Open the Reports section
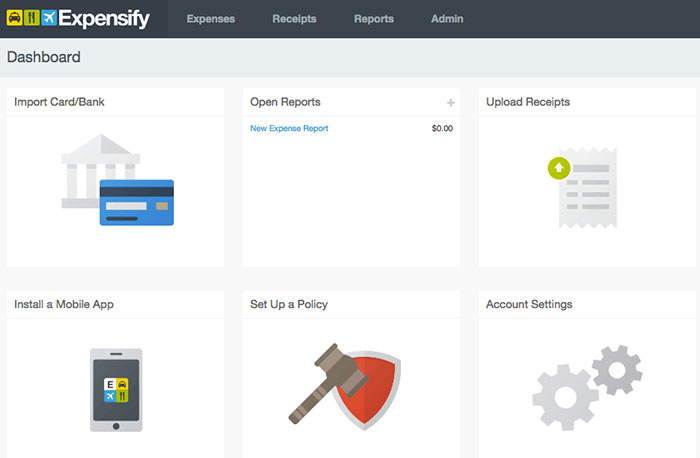This screenshot has height=458, width=700. click(373, 19)
